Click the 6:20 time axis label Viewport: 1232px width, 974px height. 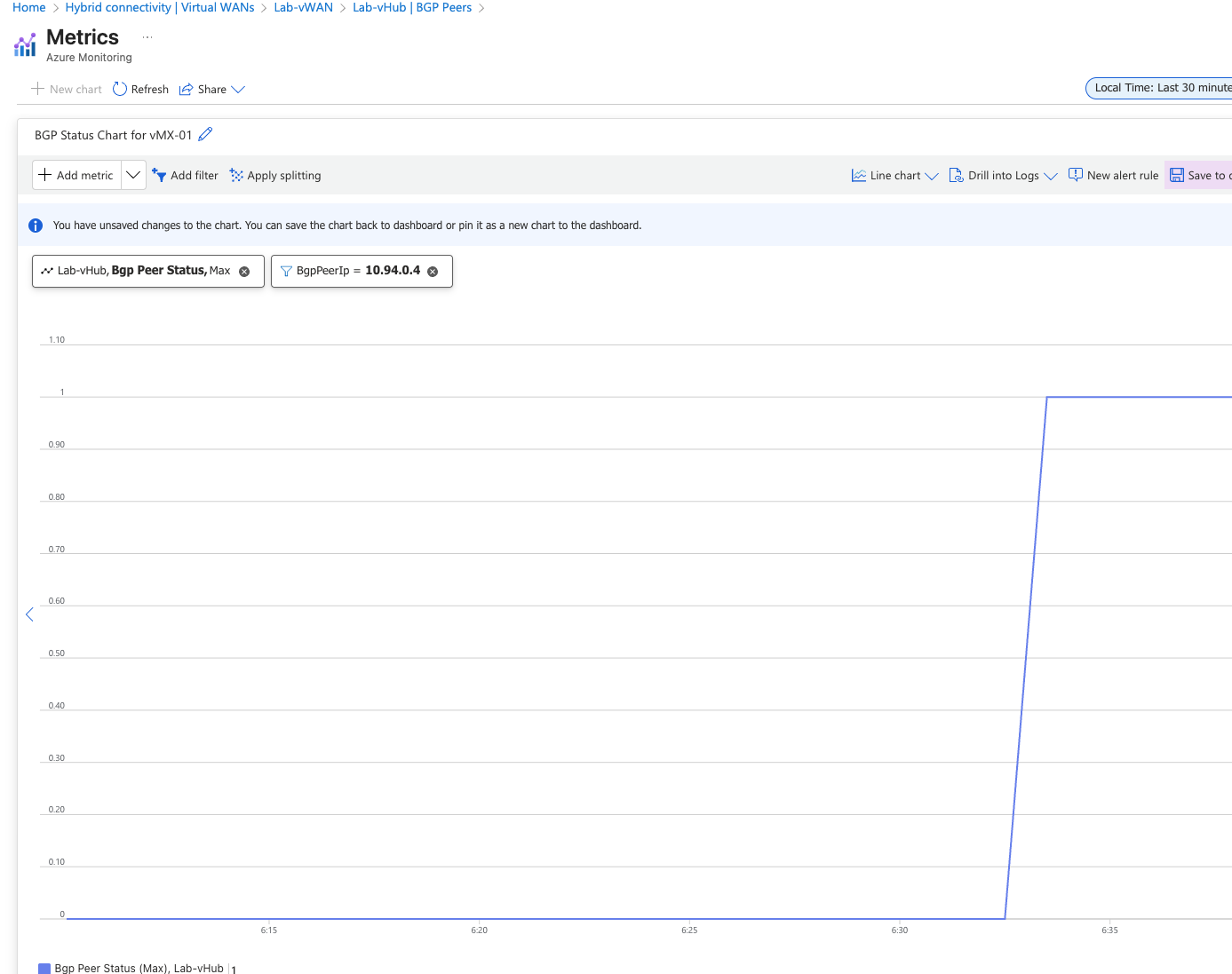(x=480, y=930)
